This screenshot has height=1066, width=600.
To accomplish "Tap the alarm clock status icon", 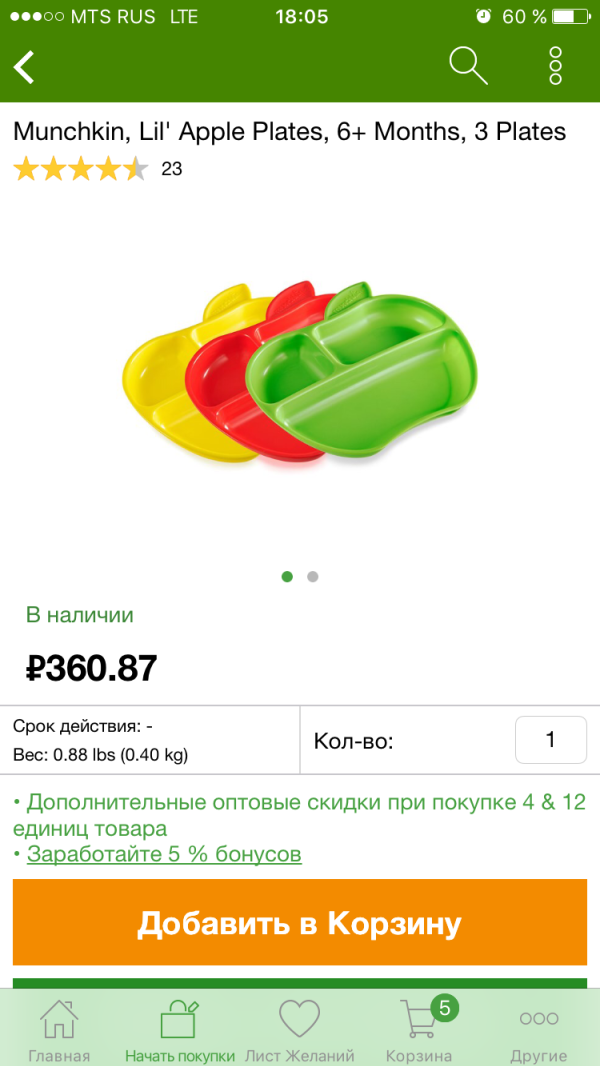I will [x=483, y=16].
